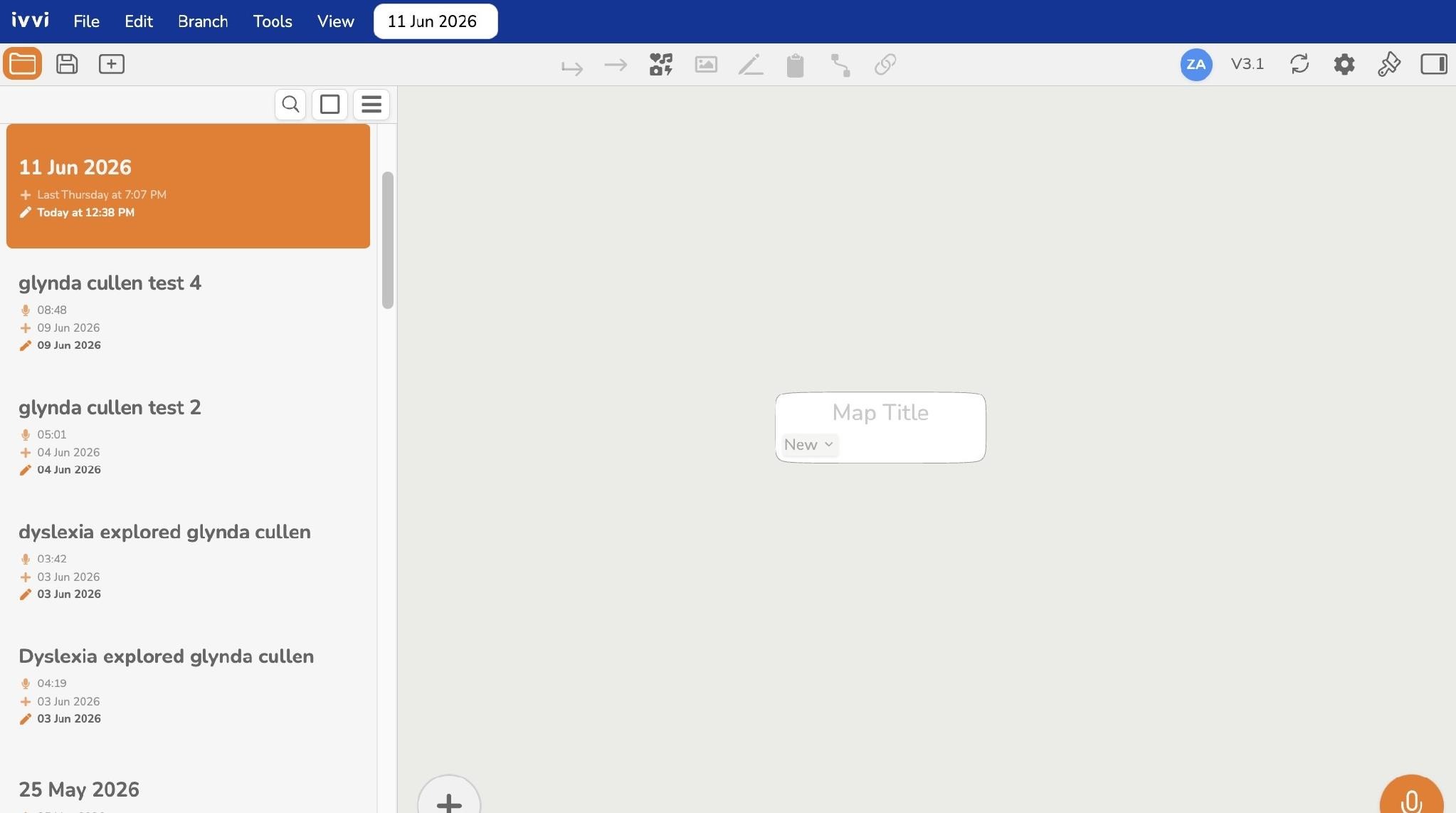Click the link chain icon
Viewport: 1456px width, 813px height.
point(885,65)
